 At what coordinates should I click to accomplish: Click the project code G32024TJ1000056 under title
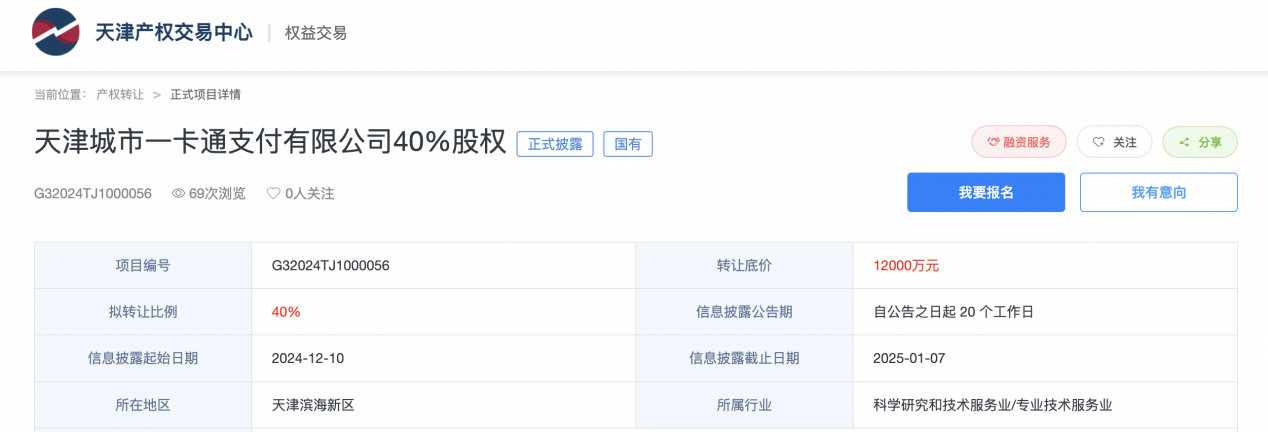[93, 193]
